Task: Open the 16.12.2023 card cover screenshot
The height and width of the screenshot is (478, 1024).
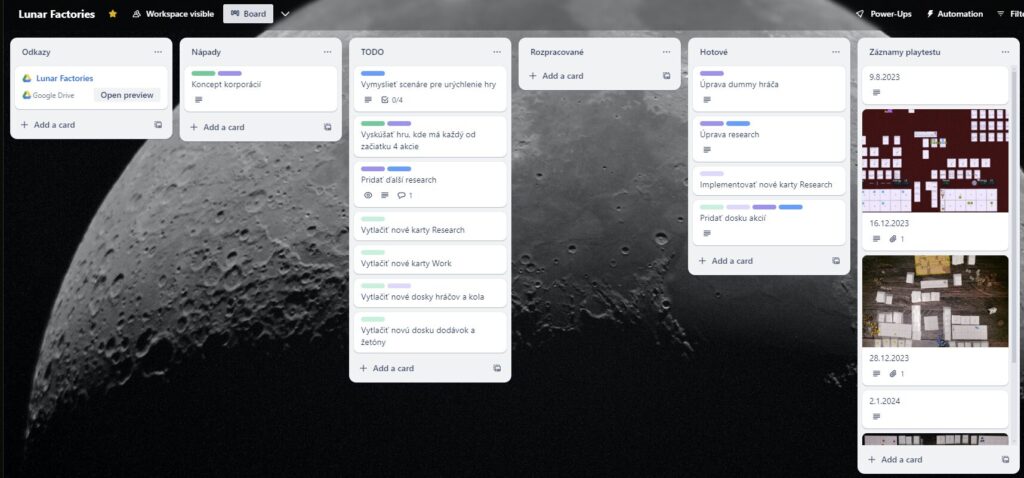Action: [x=935, y=161]
